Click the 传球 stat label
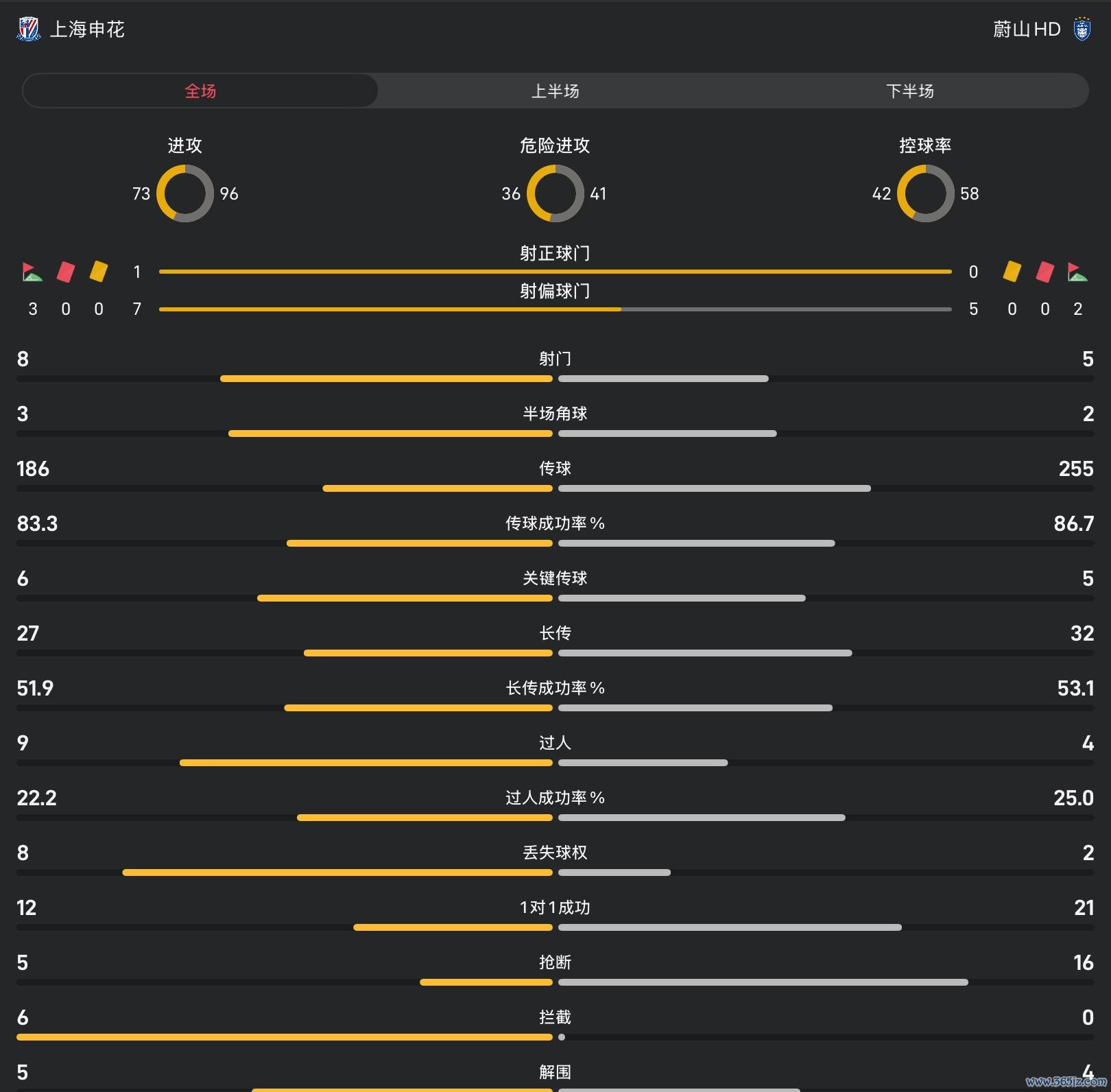This screenshot has height=1092, width=1111. tap(555, 468)
